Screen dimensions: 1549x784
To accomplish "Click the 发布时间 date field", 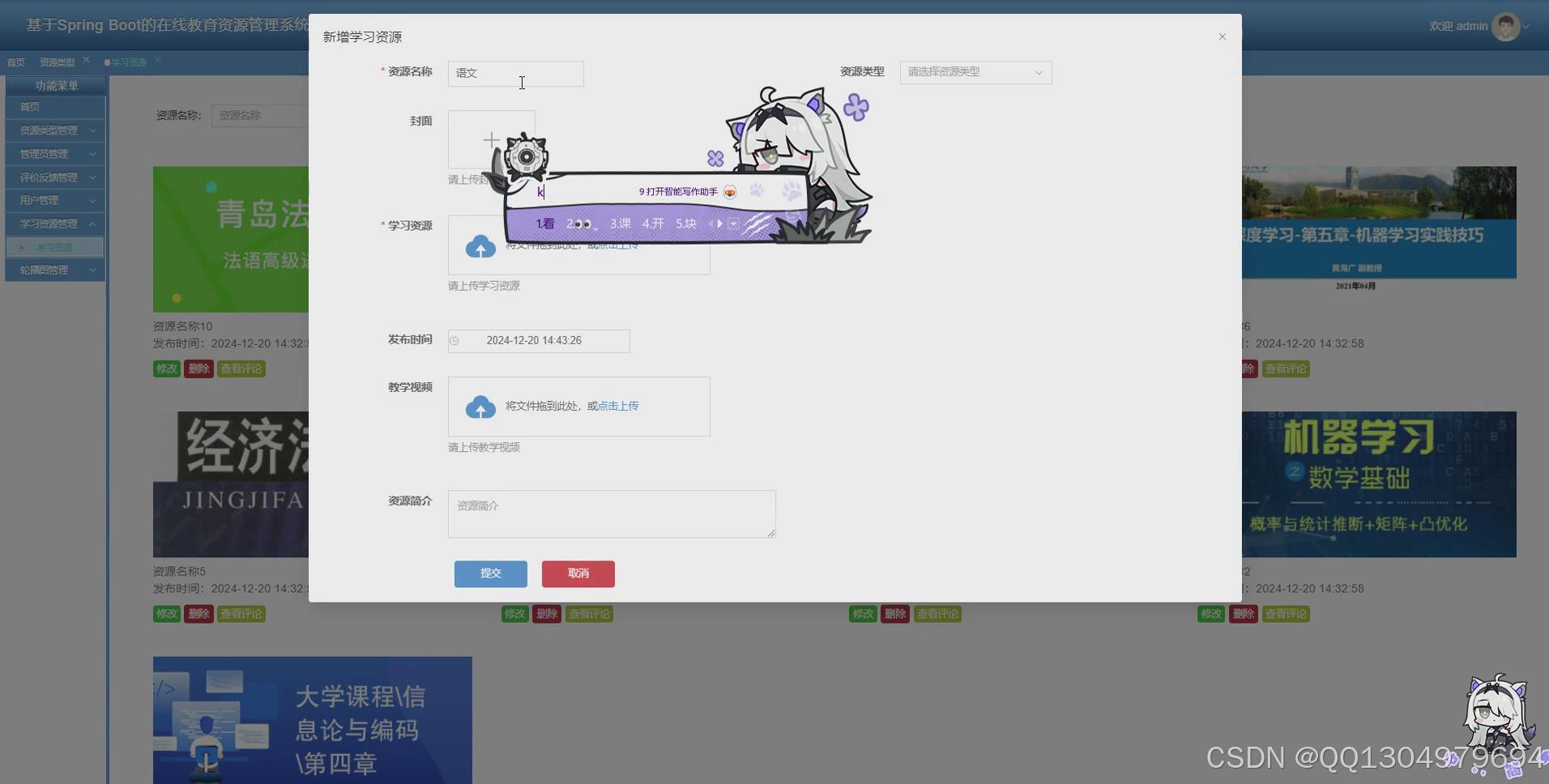I will tap(539, 341).
